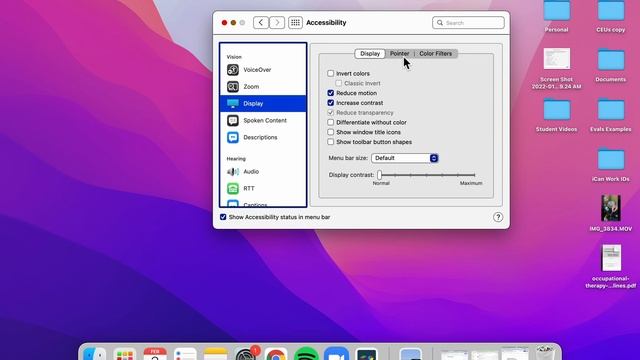Open Finder from the Dock
This screenshot has width=640, height=360.
94,354
